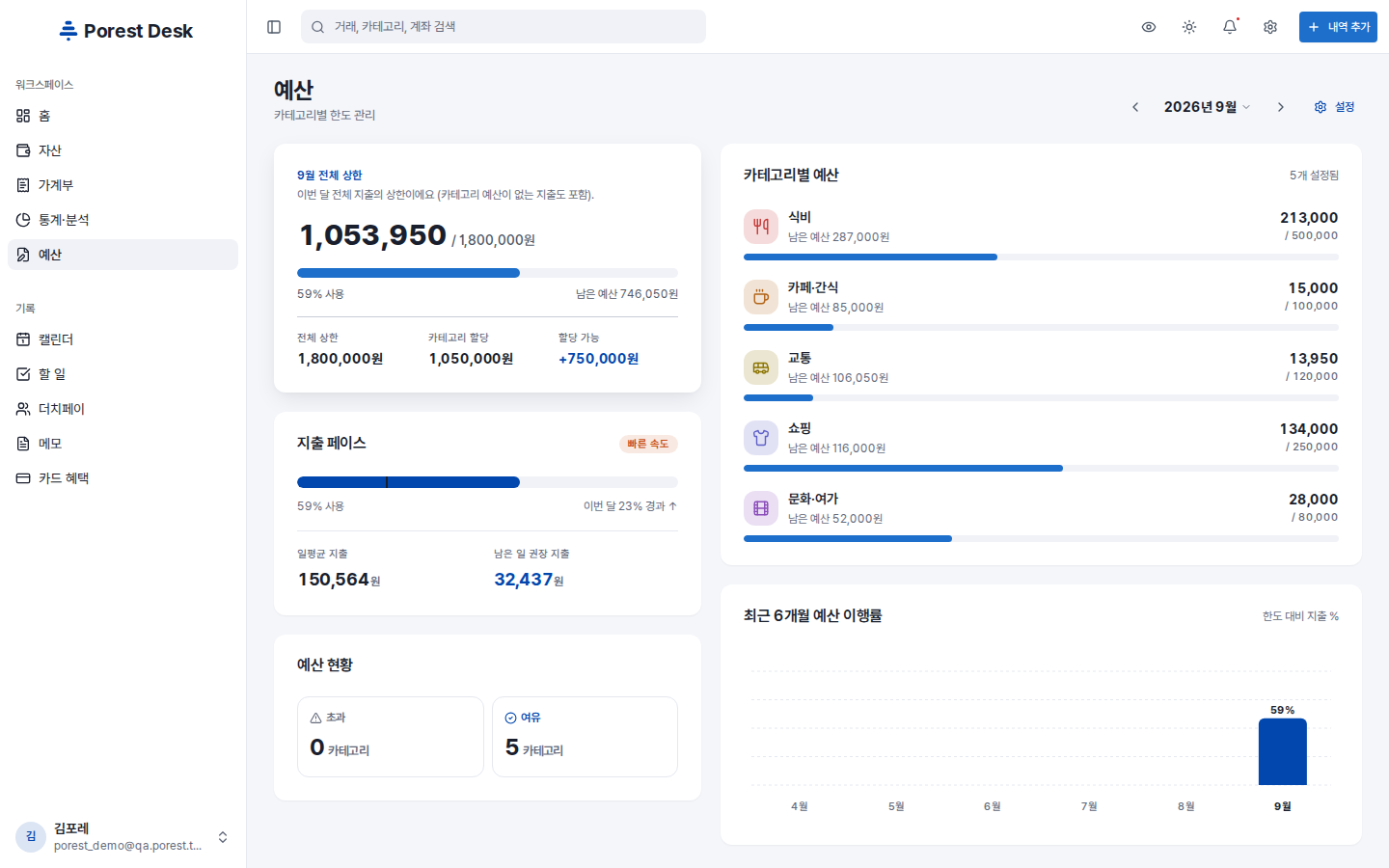This screenshot has width=1389, height=868.
Task: Select 예산 in the sidebar
Action: (x=123, y=255)
